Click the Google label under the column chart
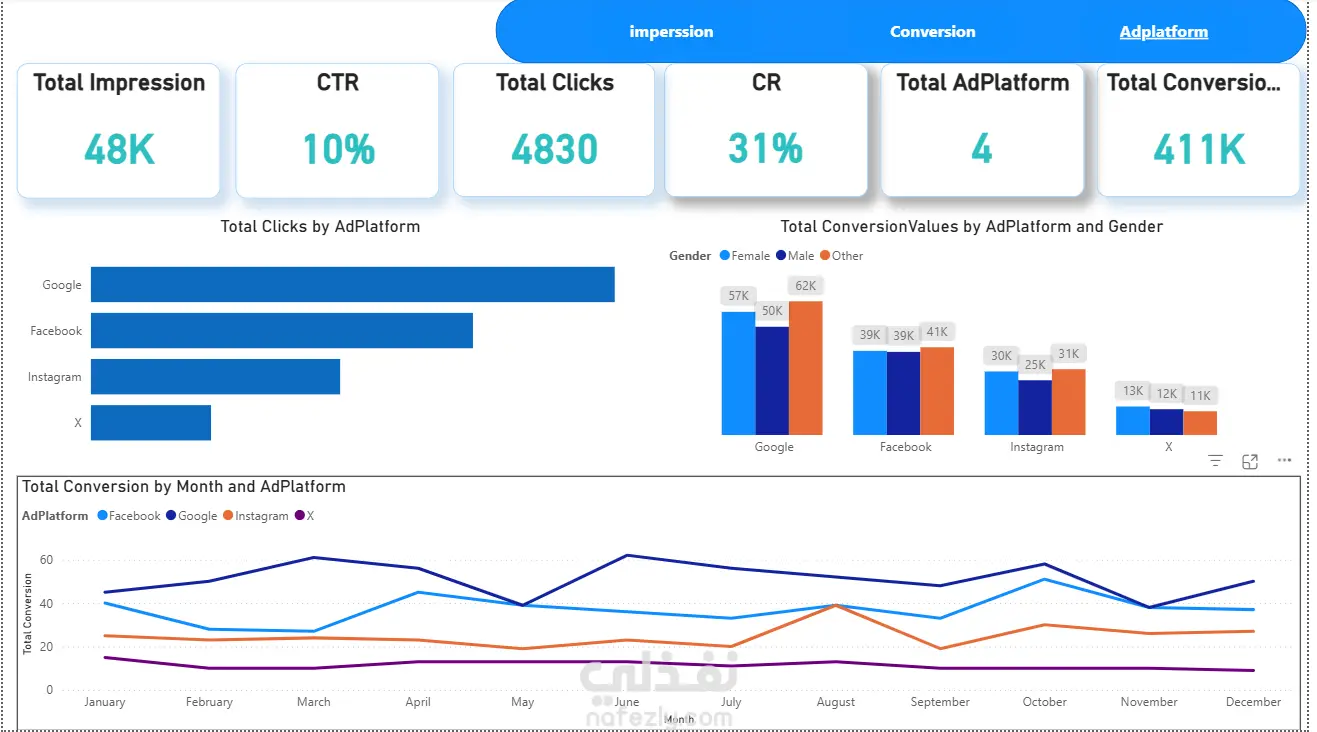The image size is (1317, 732). pyautogui.click(x=774, y=447)
